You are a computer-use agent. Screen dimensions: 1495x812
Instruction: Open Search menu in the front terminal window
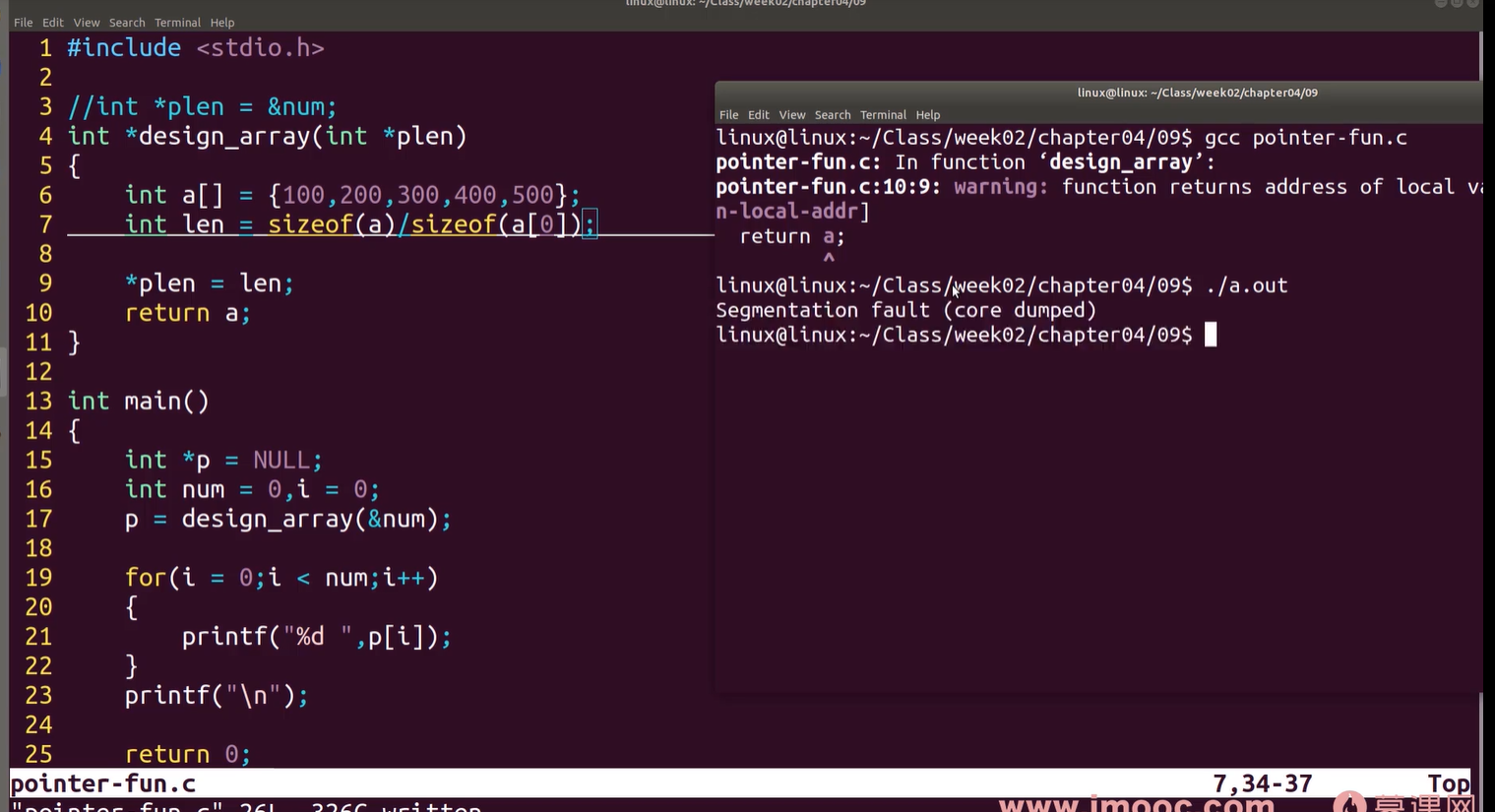pos(833,115)
